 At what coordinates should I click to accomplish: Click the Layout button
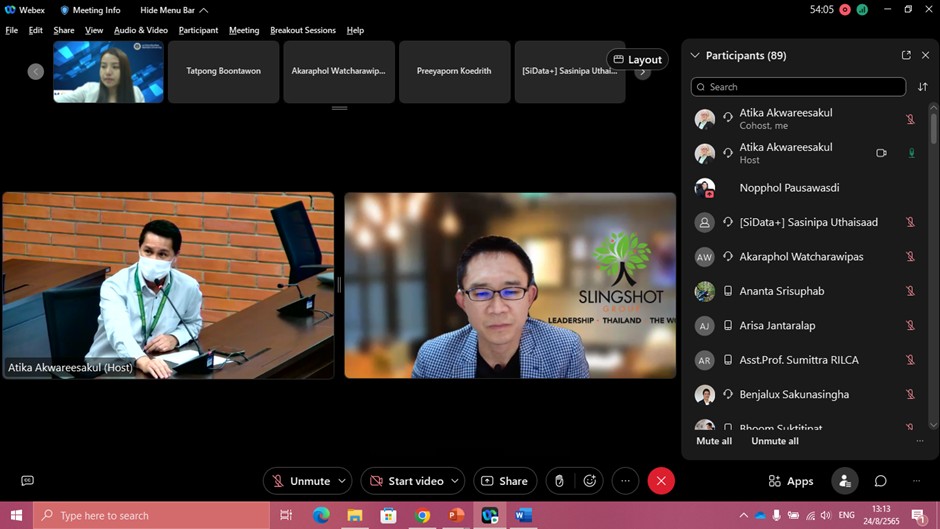[x=637, y=59]
